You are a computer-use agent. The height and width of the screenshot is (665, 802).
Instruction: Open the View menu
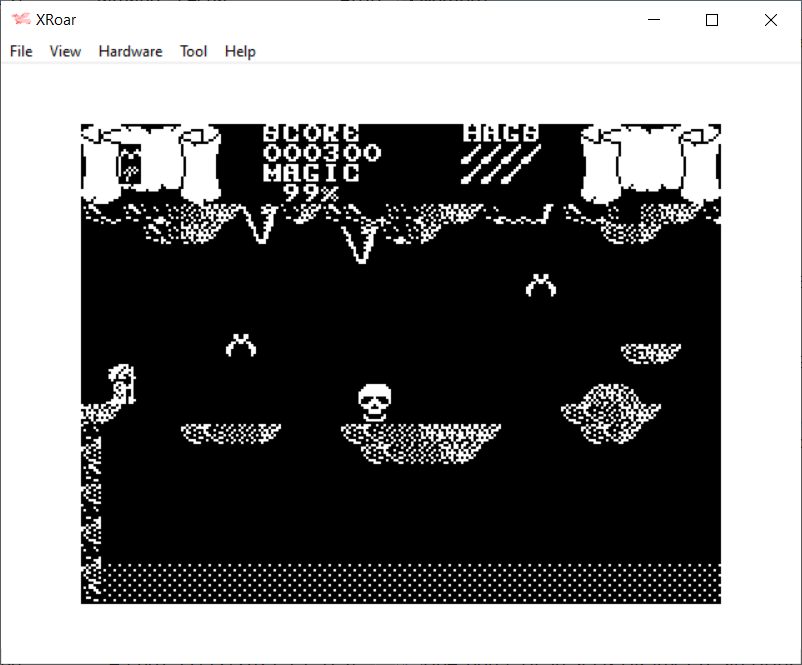click(65, 51)
